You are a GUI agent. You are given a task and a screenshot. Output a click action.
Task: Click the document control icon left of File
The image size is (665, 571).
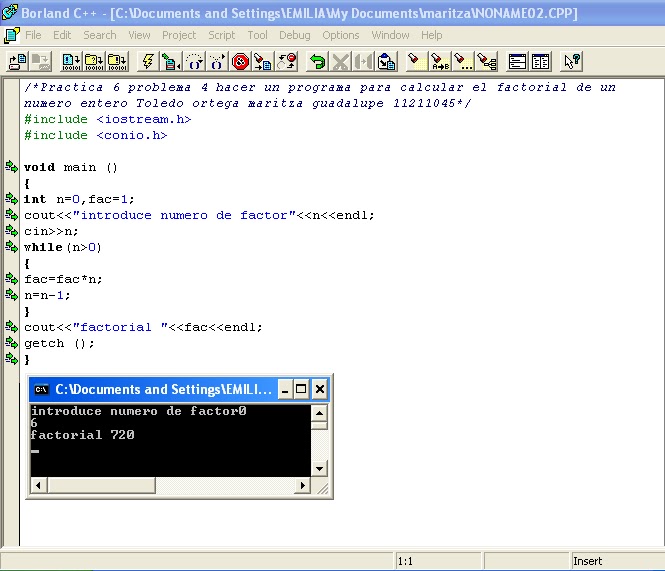point(11,35)
